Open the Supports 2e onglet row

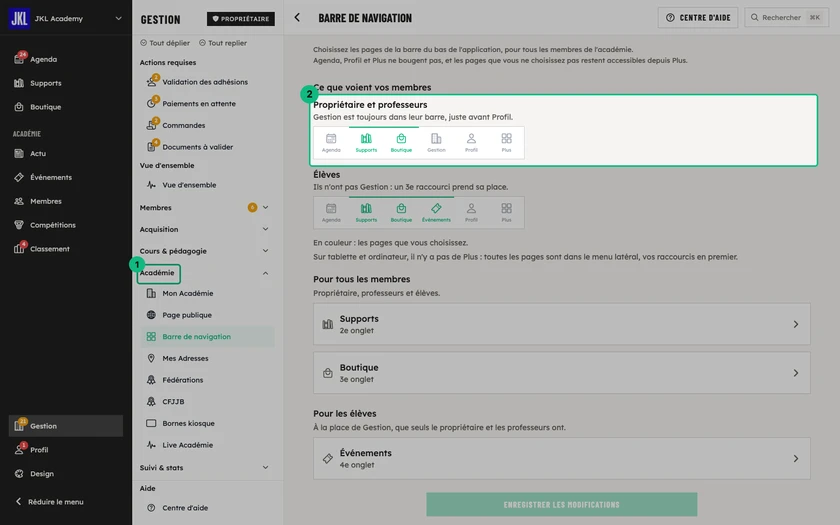click(561, 324)
